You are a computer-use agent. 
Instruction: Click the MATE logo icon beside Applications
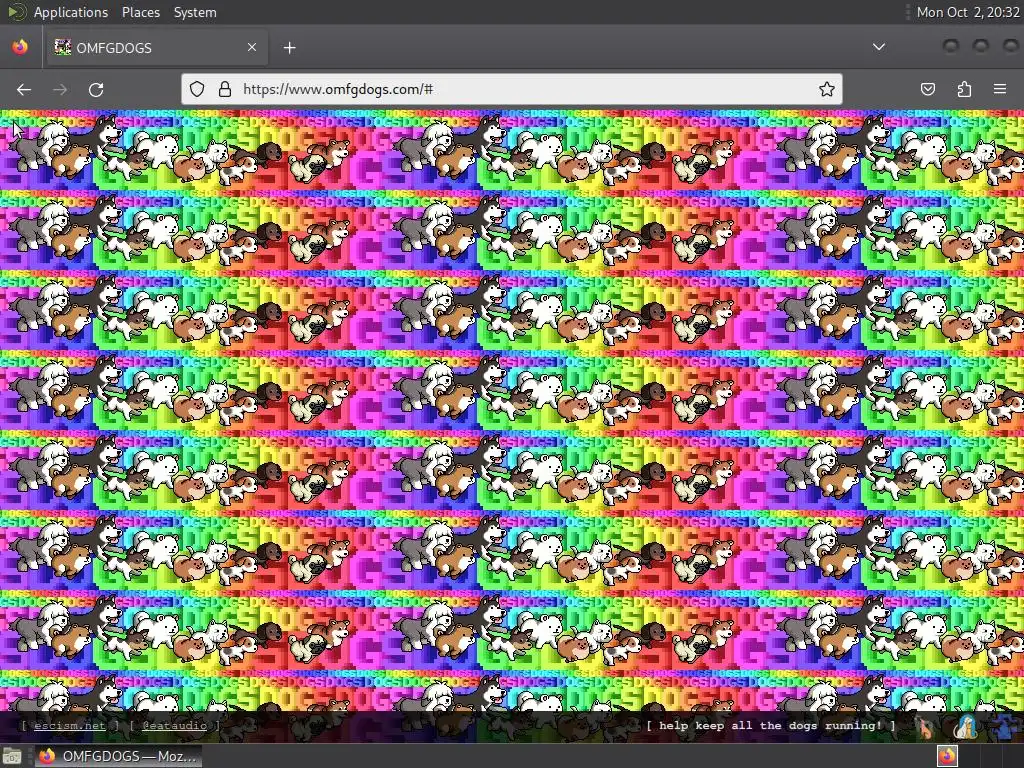pos(16,12)
